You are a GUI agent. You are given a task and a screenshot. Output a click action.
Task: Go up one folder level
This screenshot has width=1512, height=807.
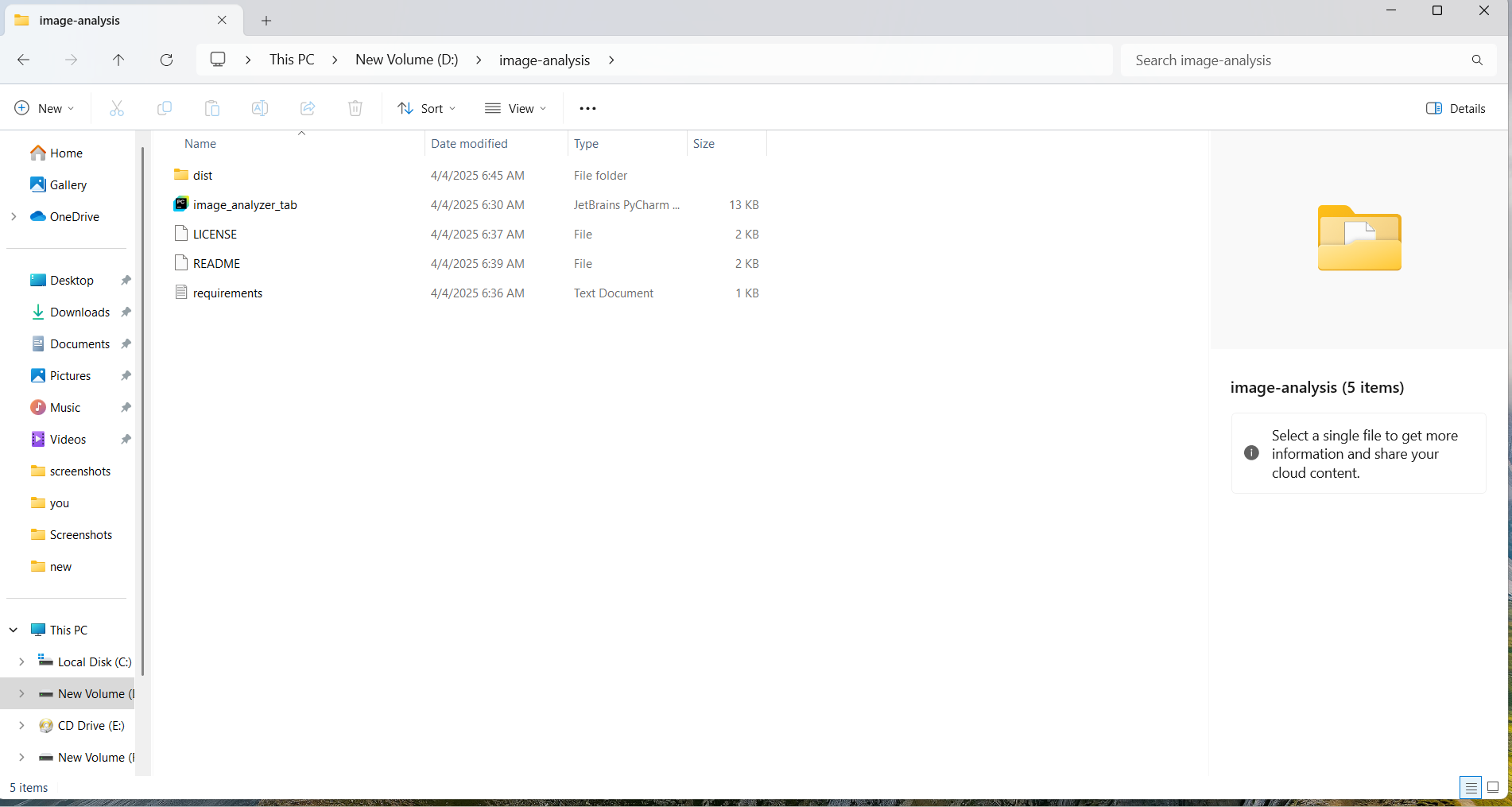tap(118, 60)
